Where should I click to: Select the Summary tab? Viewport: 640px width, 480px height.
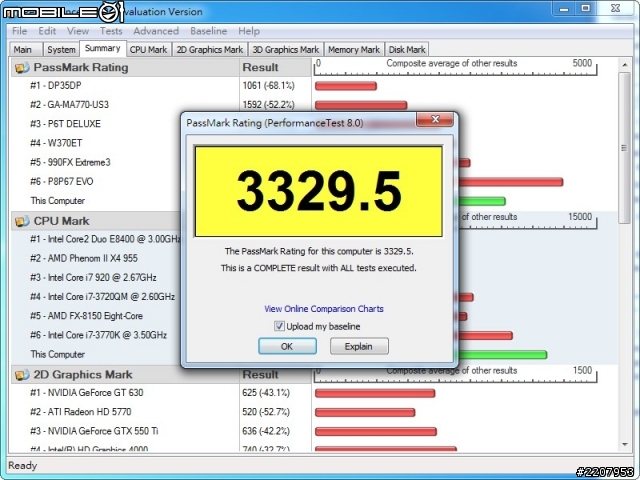[103, 48]
